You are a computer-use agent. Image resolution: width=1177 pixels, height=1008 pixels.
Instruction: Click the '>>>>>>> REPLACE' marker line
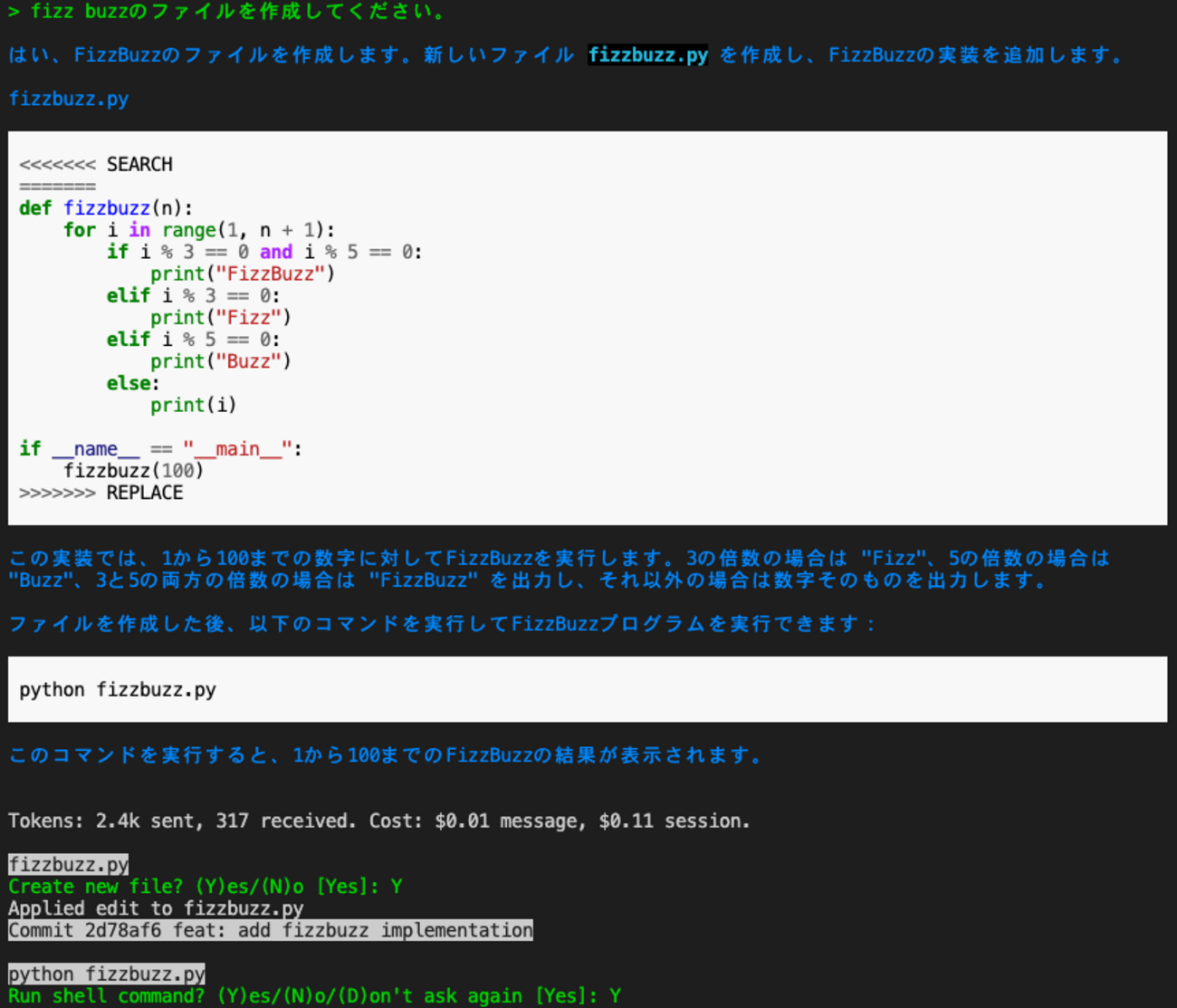(101, 493)
